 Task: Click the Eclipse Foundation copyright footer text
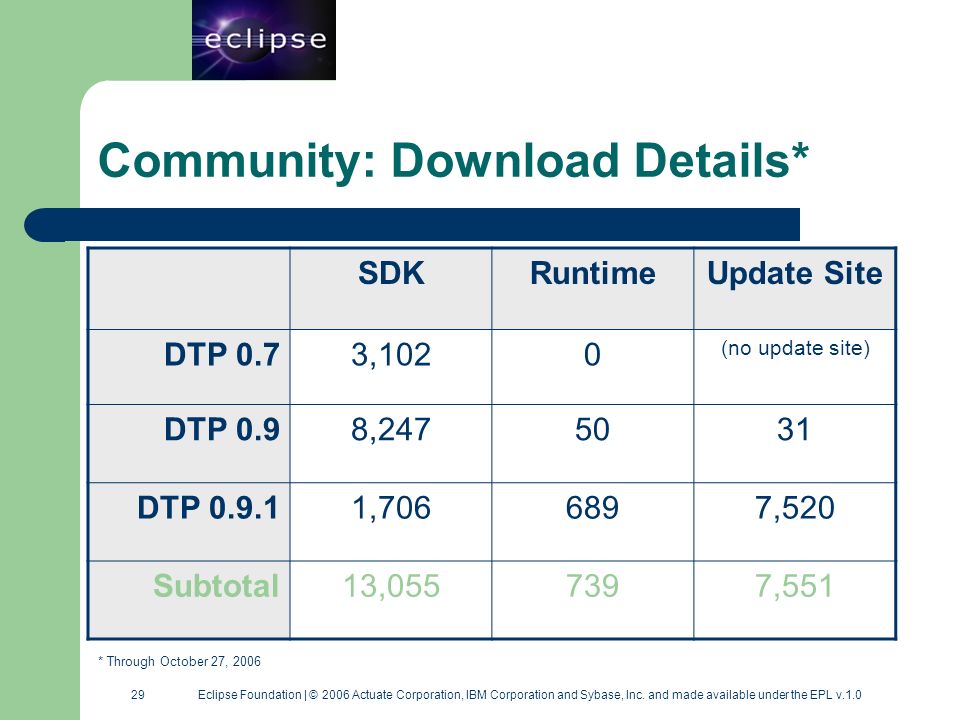click(x=530, y=695)
